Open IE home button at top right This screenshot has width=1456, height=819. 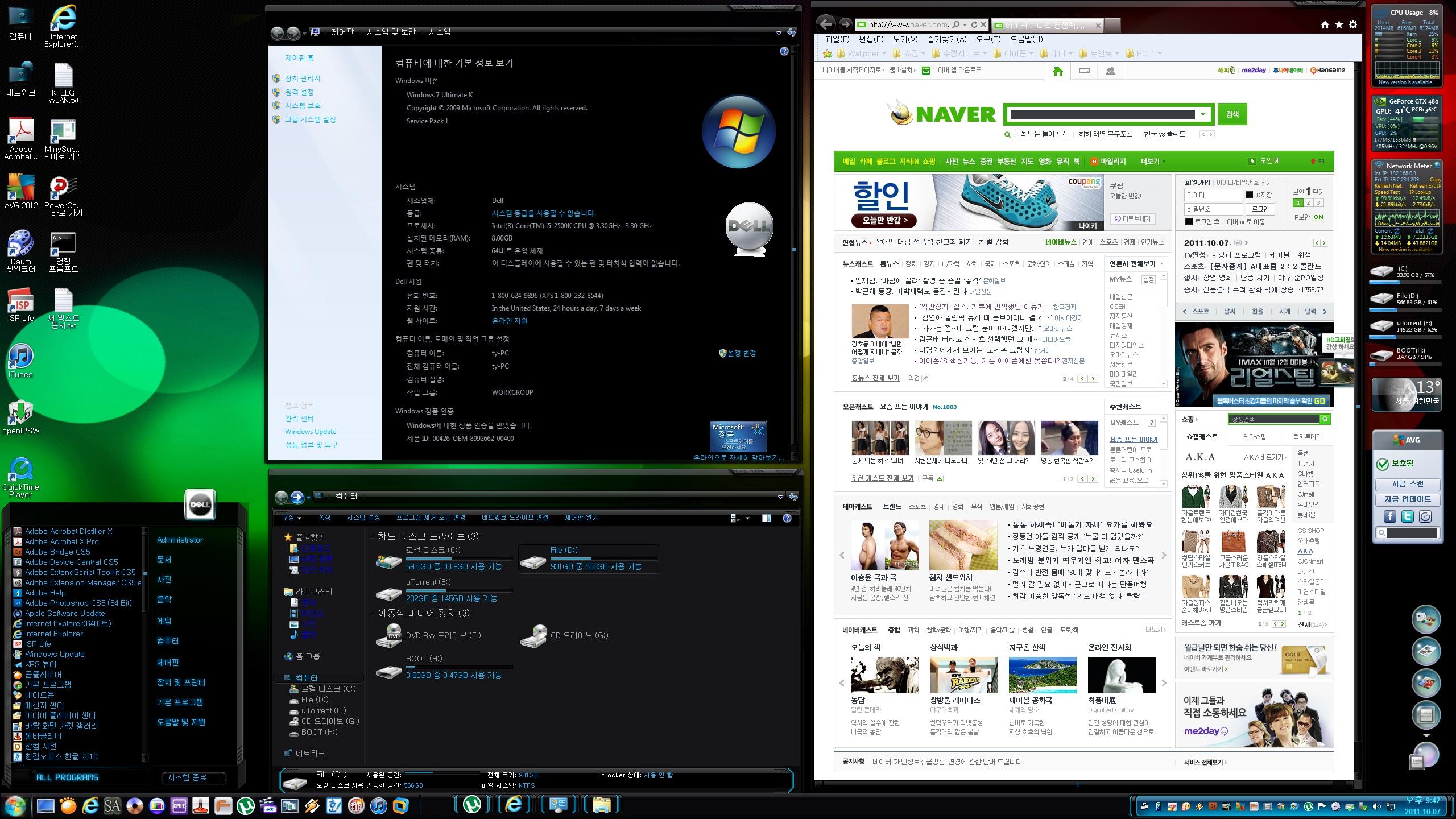click(x=1325, y=24)
